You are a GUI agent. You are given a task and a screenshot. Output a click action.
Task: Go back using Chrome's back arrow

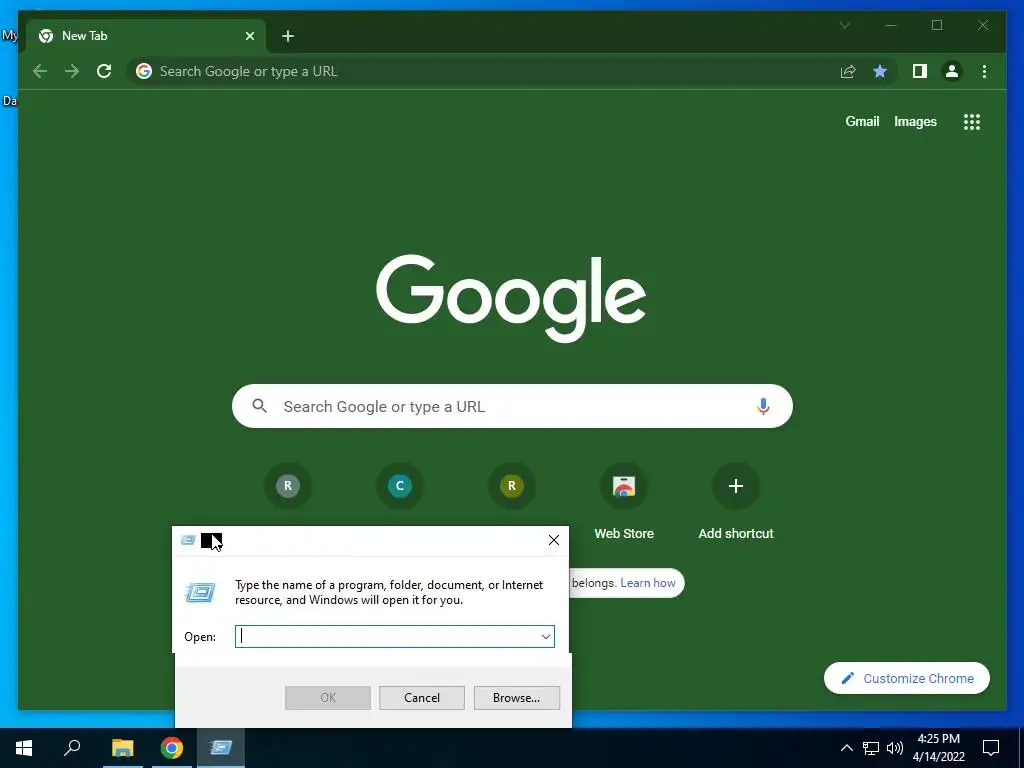point(40,71)
